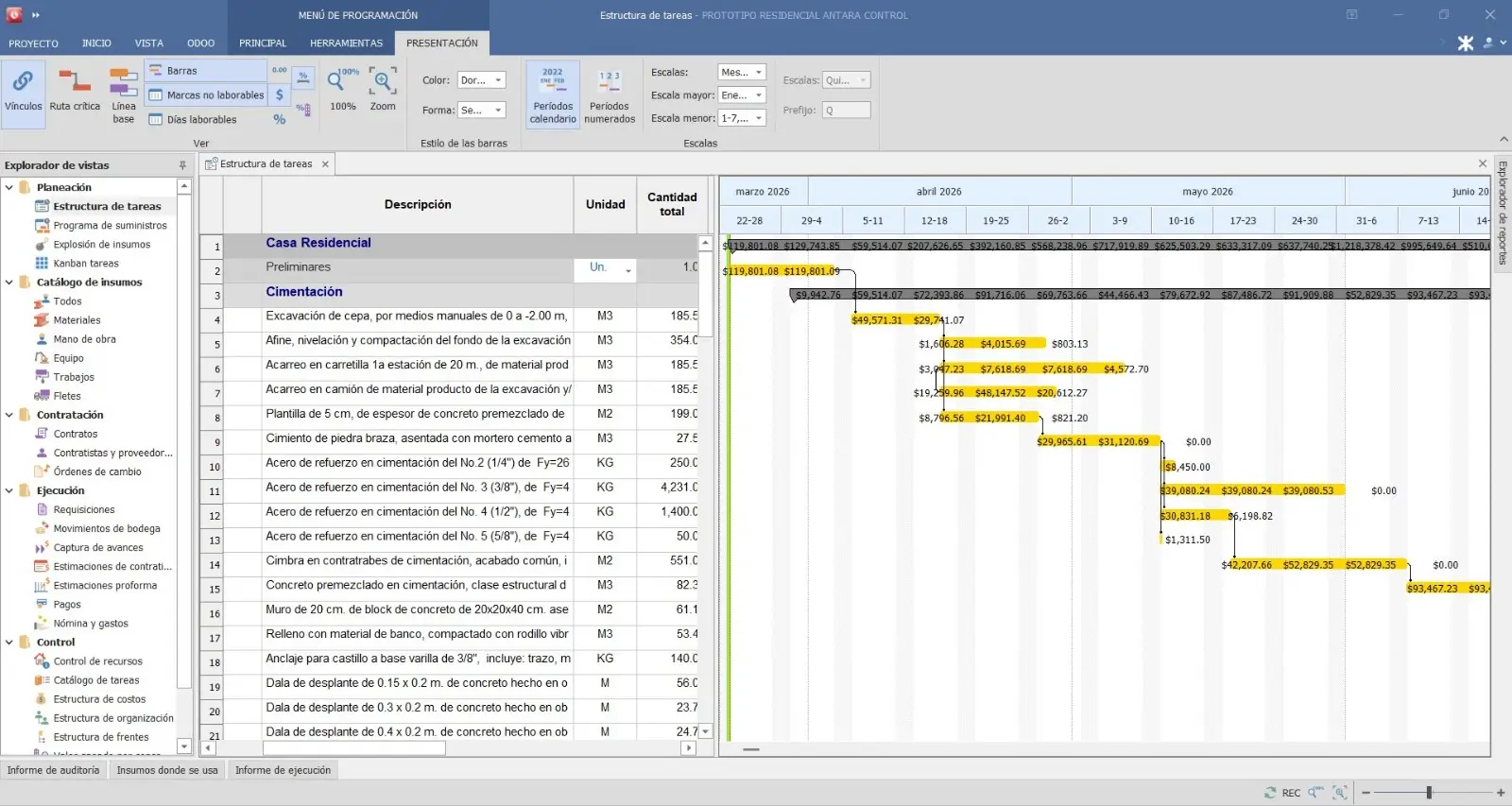Viewport: 1512px width, 806px height.
Task: Select Períodos numerados scale mode
Action: [x=610, y=94]
